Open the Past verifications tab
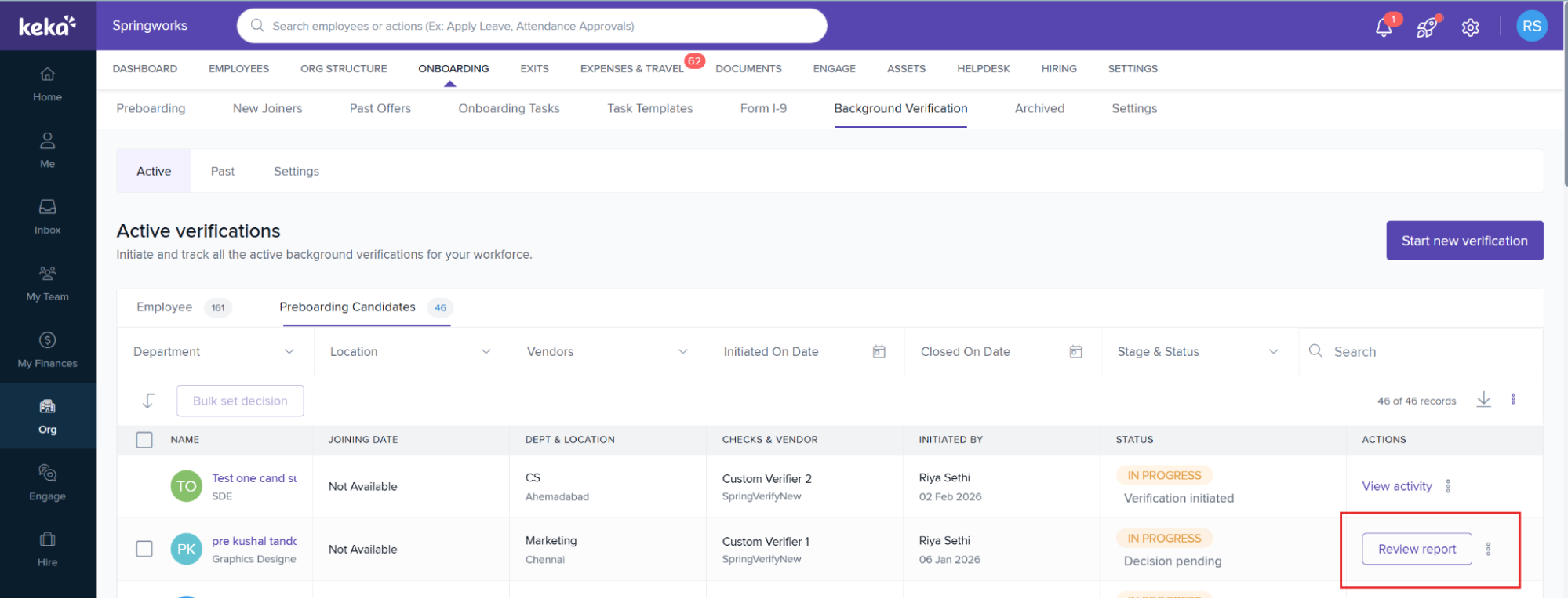1568x599 pixels. click(223, 172)
